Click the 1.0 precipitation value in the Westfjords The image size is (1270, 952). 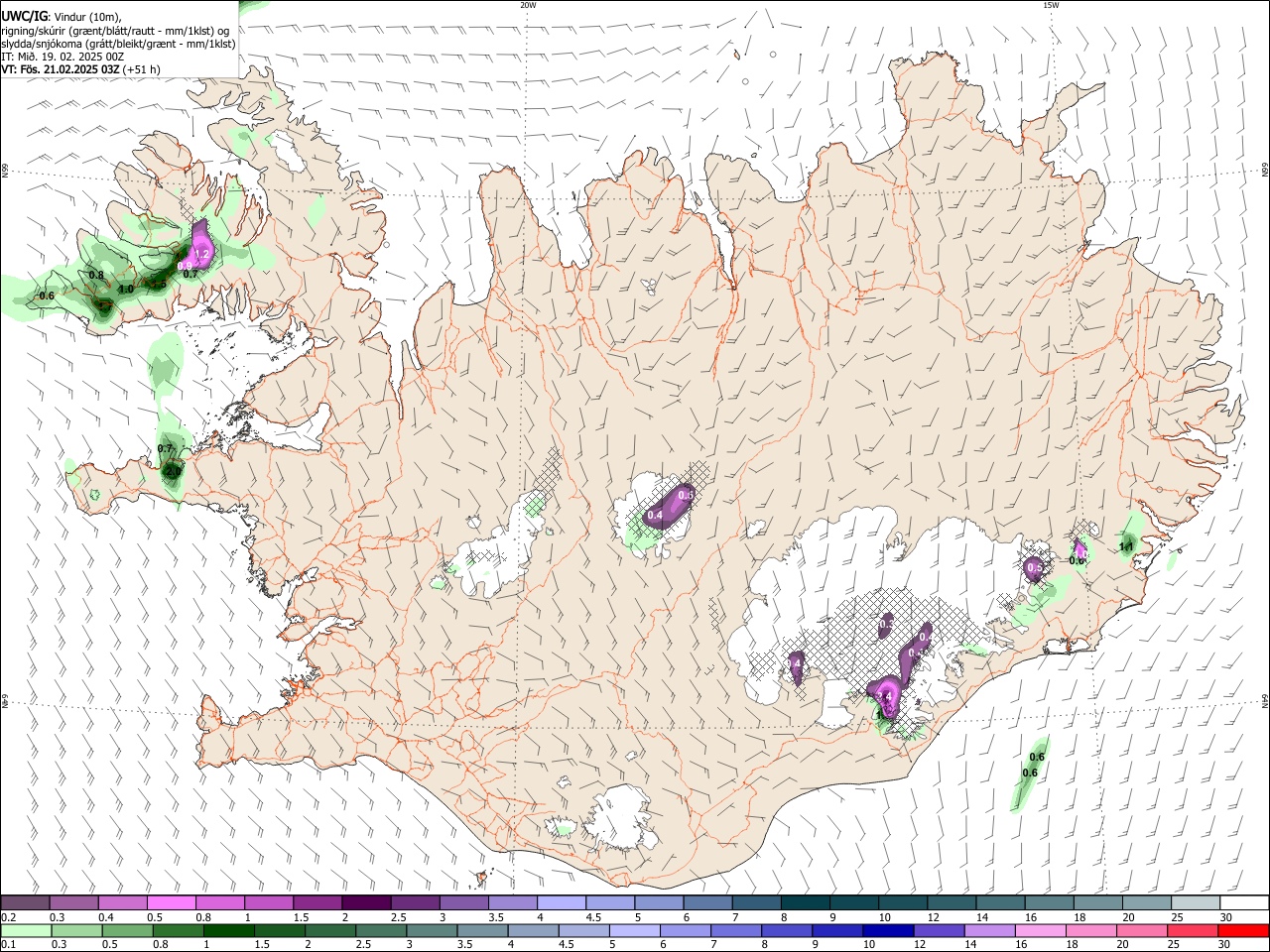[126, 289]
